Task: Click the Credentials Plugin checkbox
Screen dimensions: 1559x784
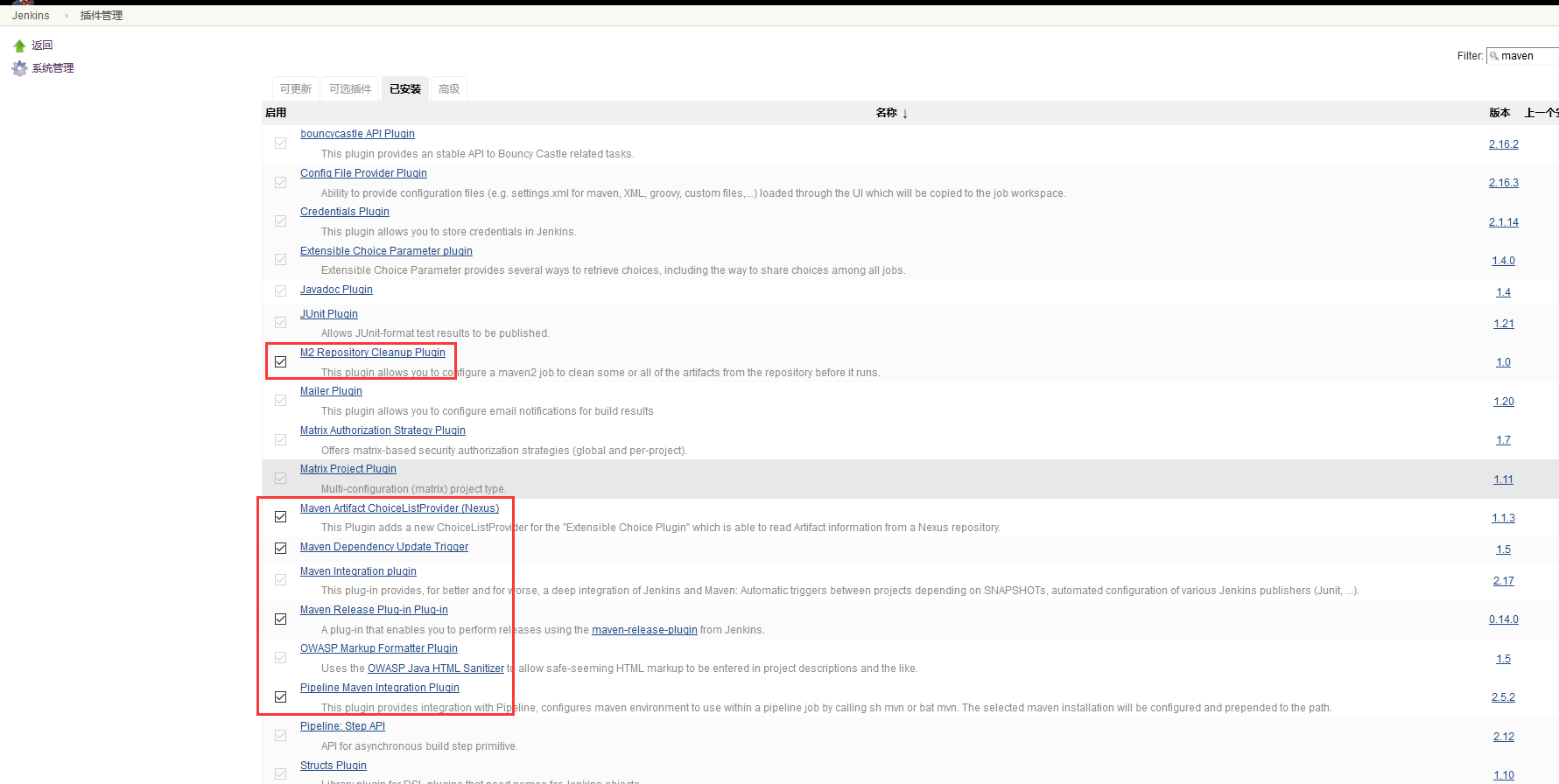Action: [x=280, y=220]
